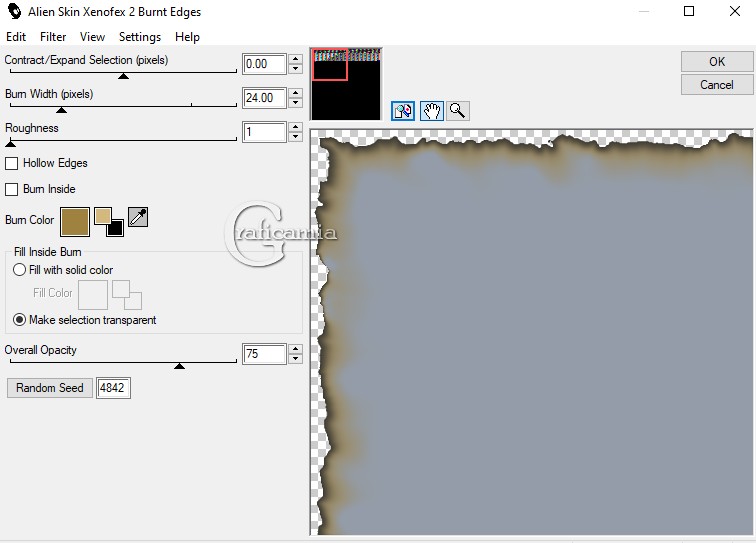Image resolution: width=756 pixels, height=543 pixels.
Task: Open the Edit menu
Action: (x=16, y=37)
